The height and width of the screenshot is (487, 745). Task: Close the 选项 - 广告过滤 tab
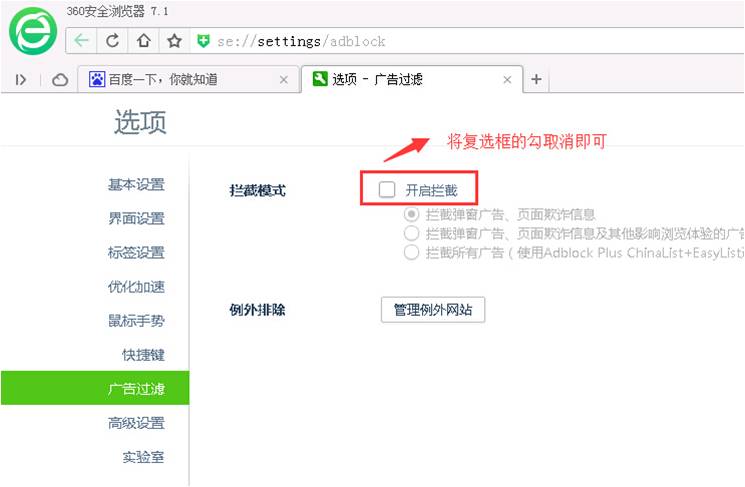tap(507, 80)
